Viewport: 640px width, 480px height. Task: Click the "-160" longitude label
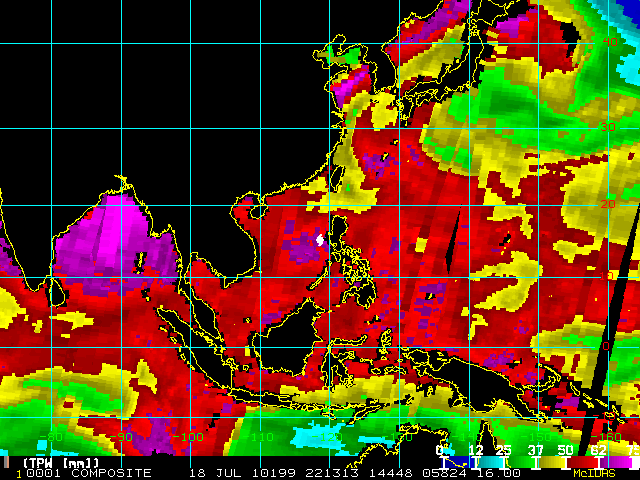coord(606,437)
